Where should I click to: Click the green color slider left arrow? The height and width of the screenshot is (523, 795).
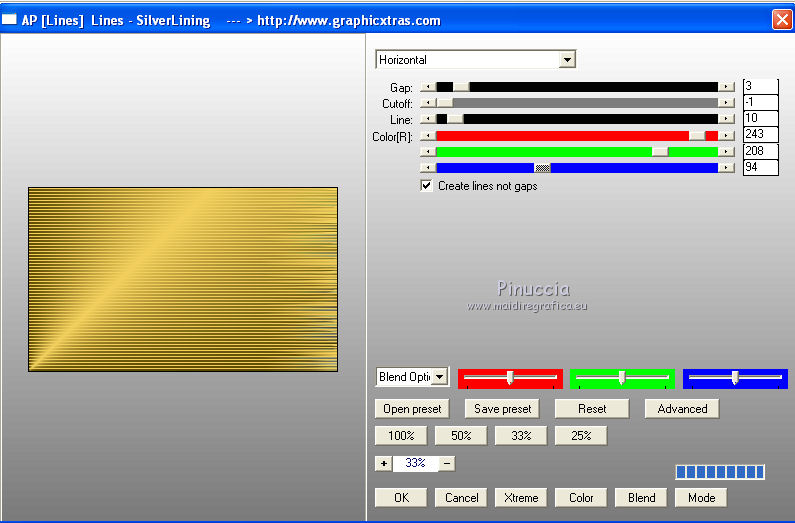coord(428,152)
